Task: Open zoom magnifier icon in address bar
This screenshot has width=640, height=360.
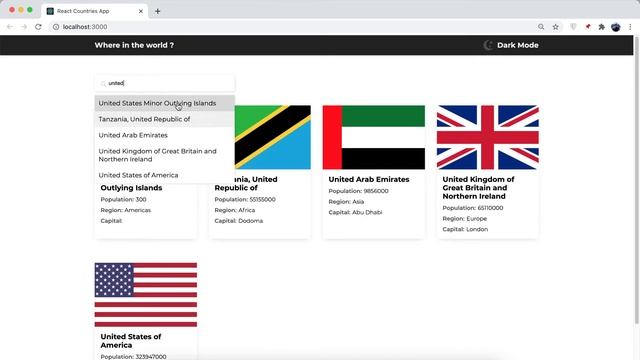Action: [x=541, y=27]
